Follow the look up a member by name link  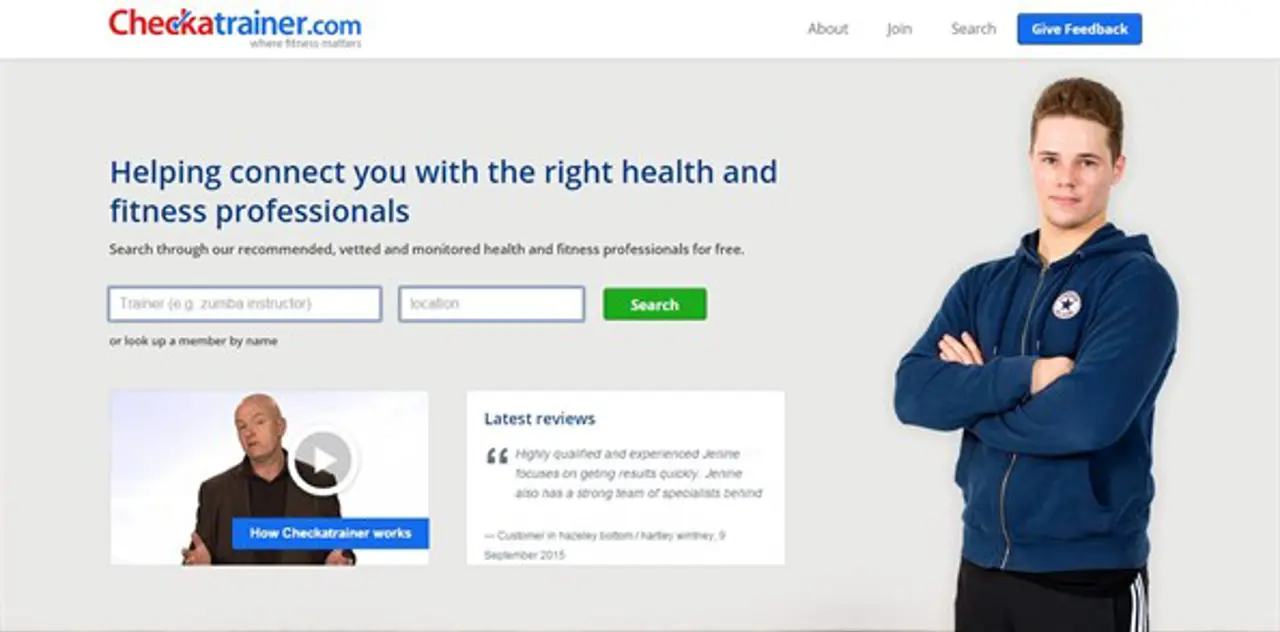coord(194,341)
